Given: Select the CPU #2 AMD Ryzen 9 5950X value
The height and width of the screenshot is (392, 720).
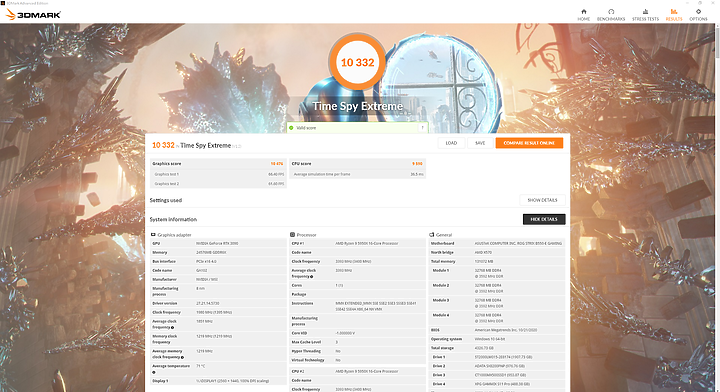Looking at the screenshot, I should [367, 371].
